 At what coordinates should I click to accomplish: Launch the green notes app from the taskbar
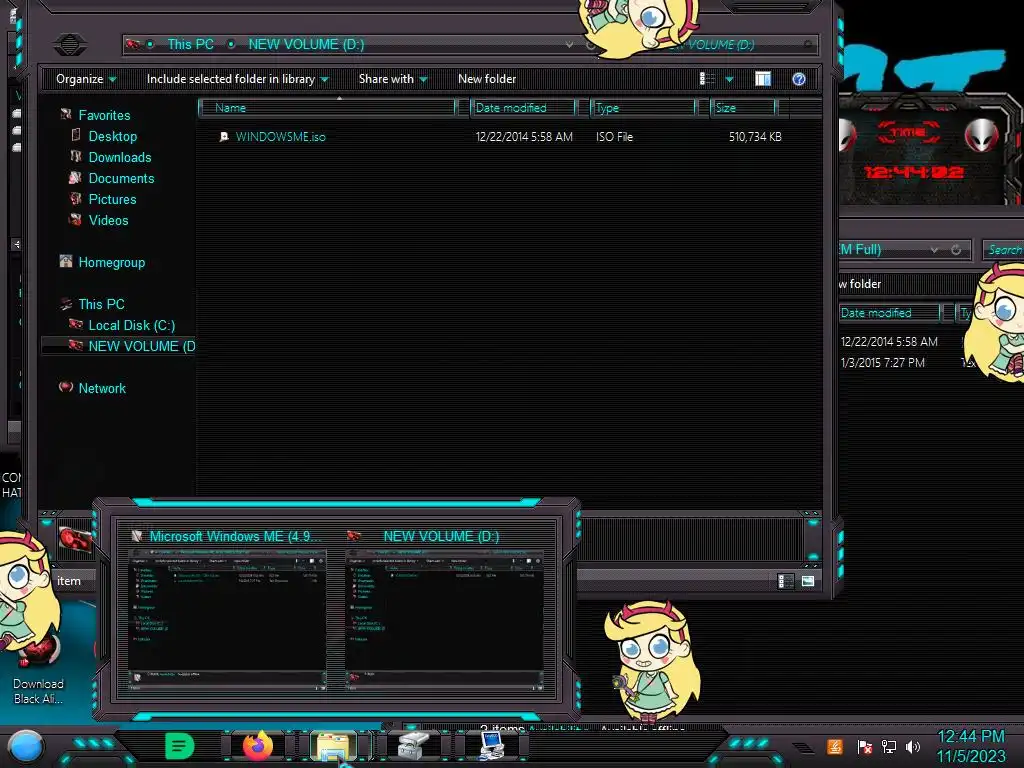point(179,746)
